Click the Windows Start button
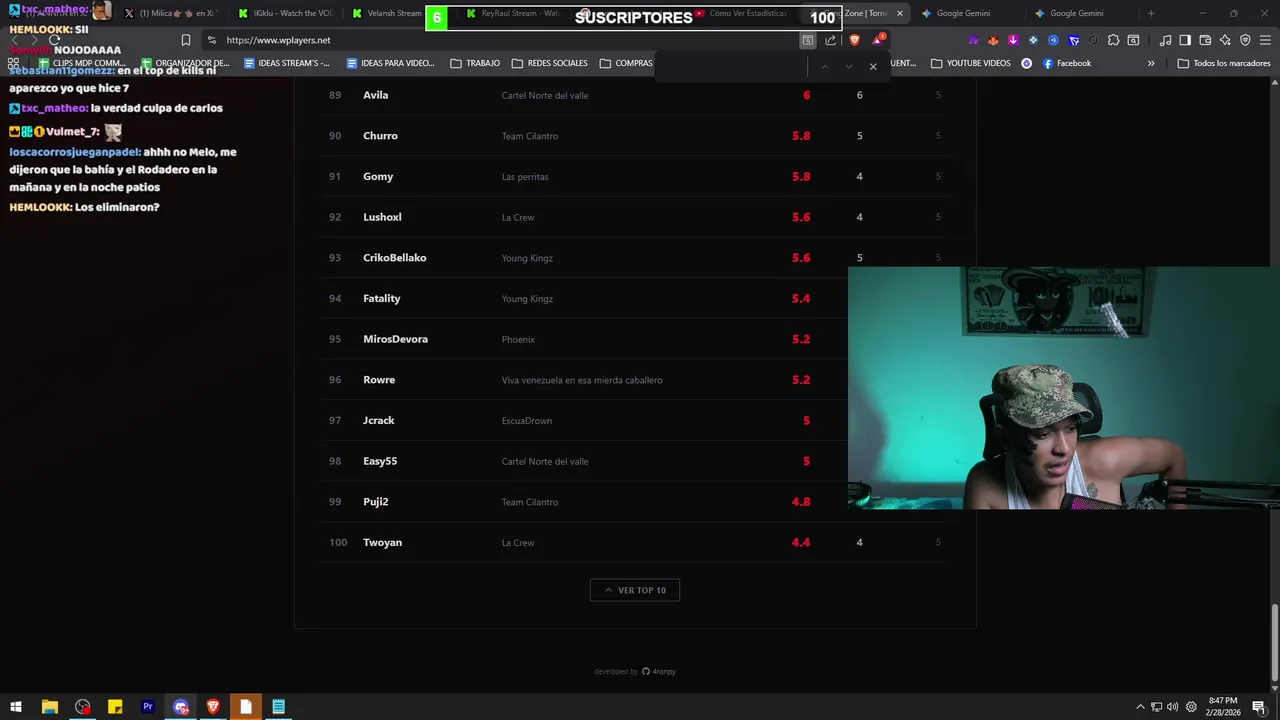 coord(16,707)
